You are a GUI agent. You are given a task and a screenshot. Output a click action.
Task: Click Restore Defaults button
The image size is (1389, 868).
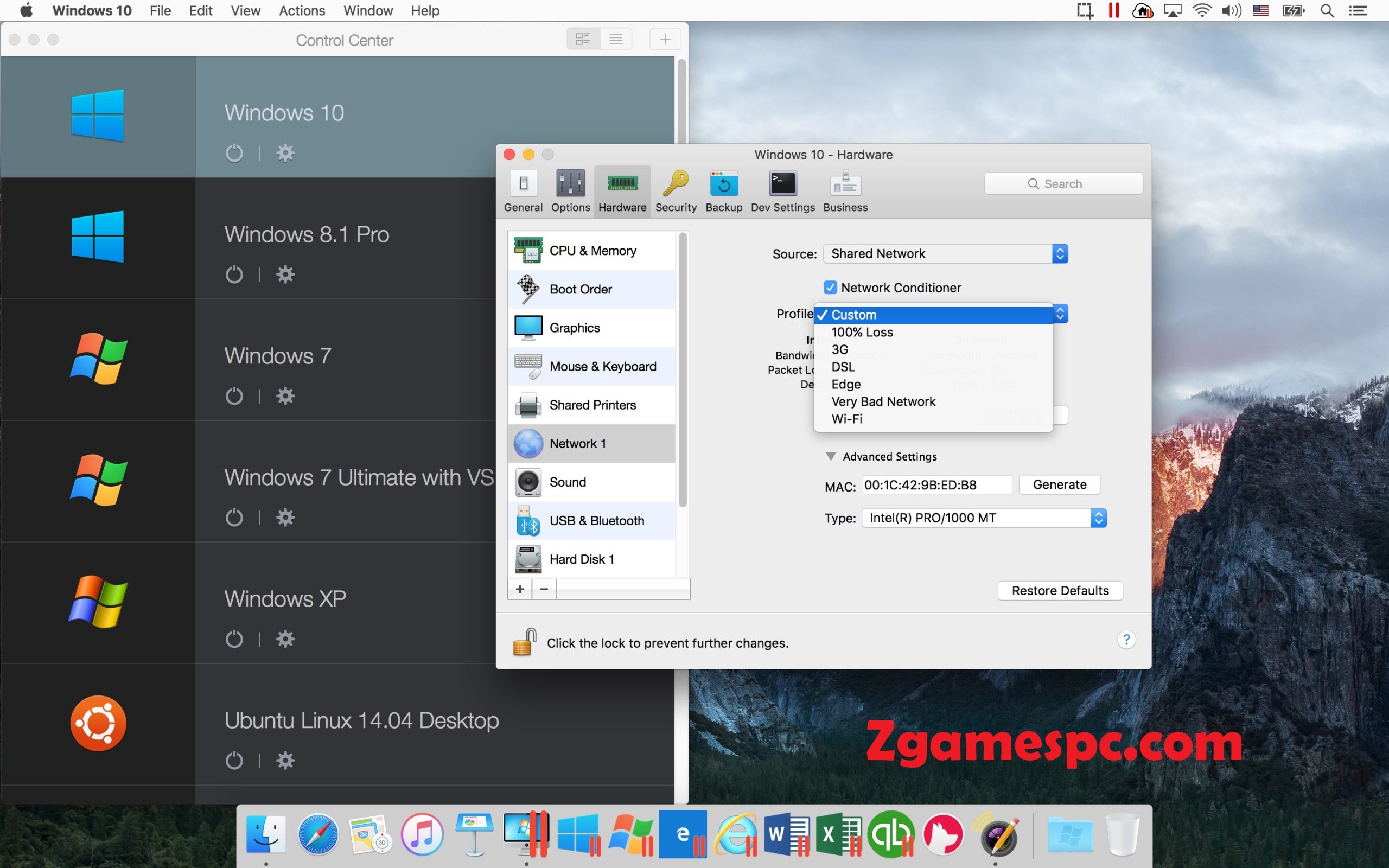(1059, 589)
